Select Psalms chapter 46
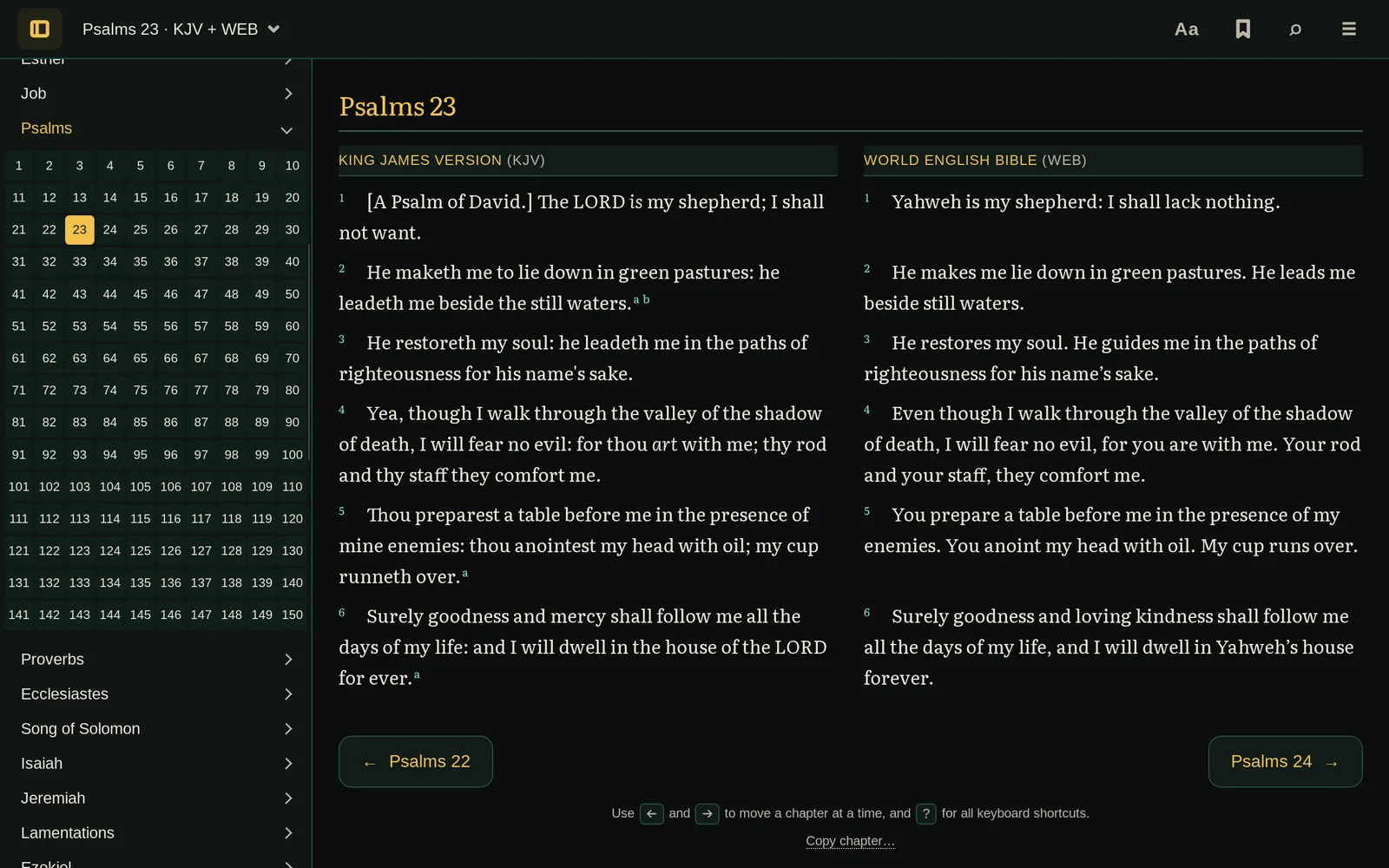The width and height of the screenshot is (1389, 868). pos(171,294)
